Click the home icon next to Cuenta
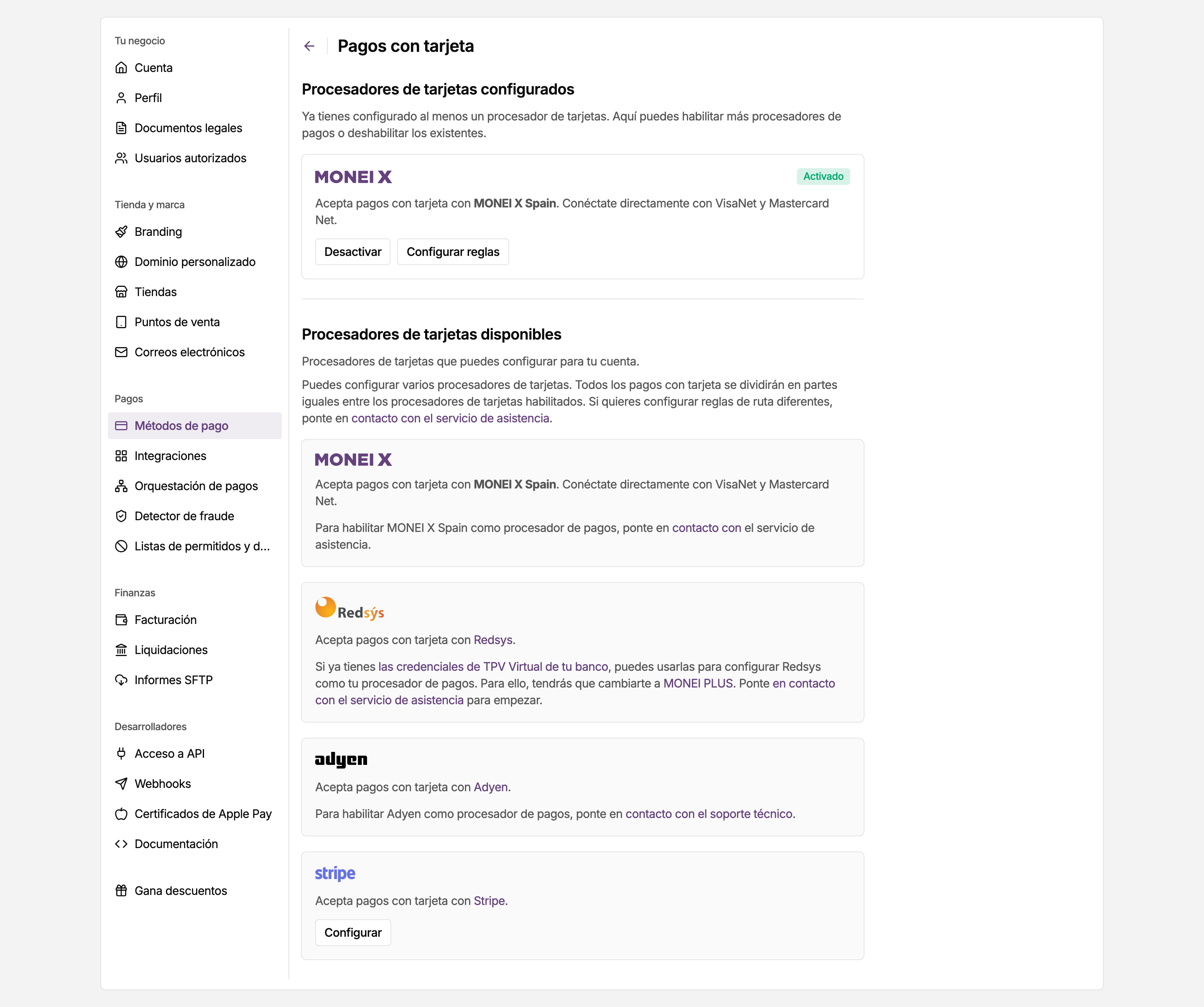The height and width of the screenshot is (1007, 1204). pyautogui.click(x=121, y=68)
